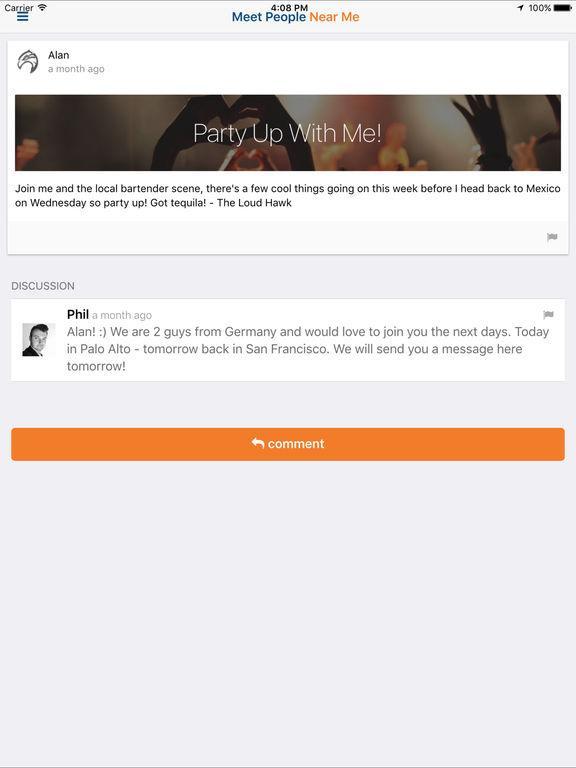Viewport: 576px width, 768px height.
Task: Tap the 'a month ago' timestamp under Alan
Action: 76,69
